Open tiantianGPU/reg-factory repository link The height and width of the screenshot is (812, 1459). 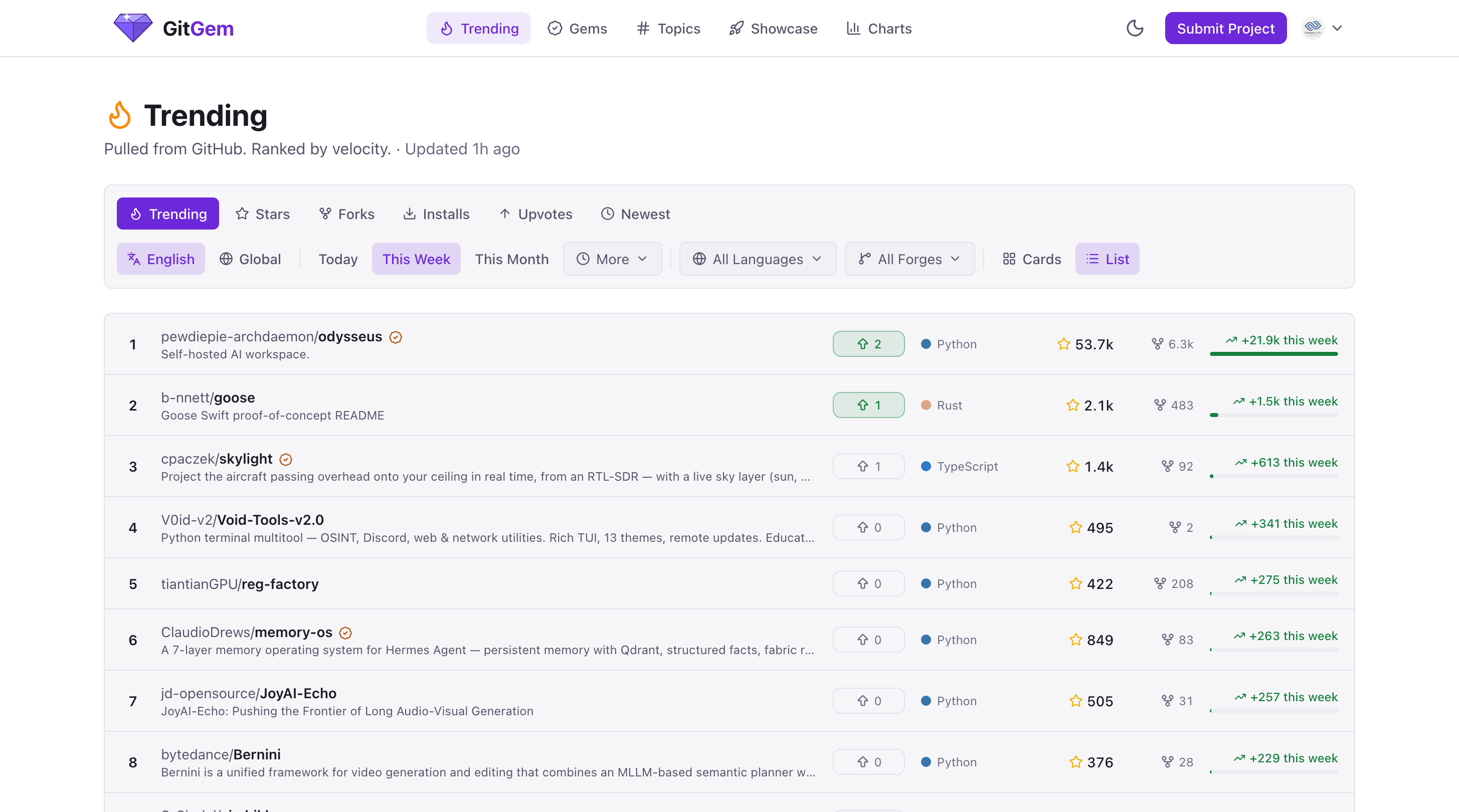240,584
